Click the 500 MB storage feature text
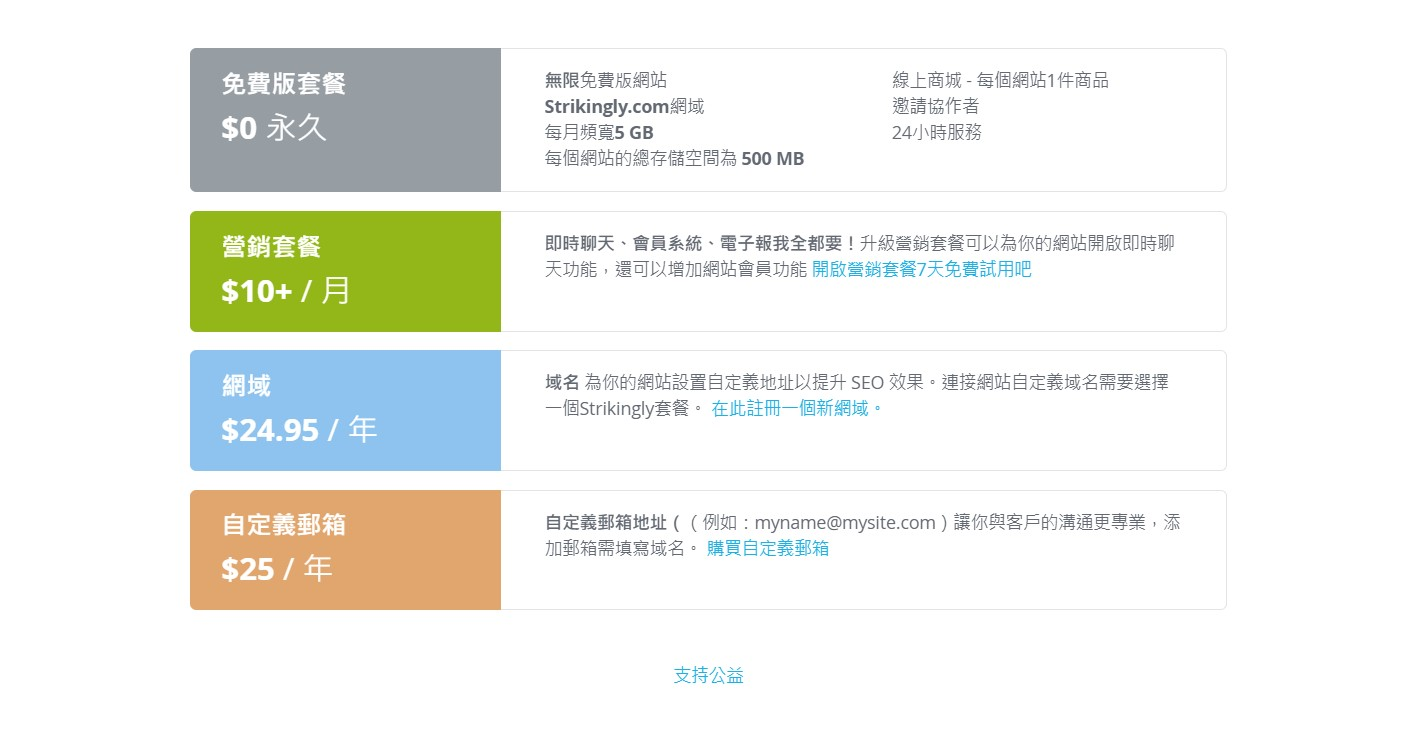 [674, 159]
